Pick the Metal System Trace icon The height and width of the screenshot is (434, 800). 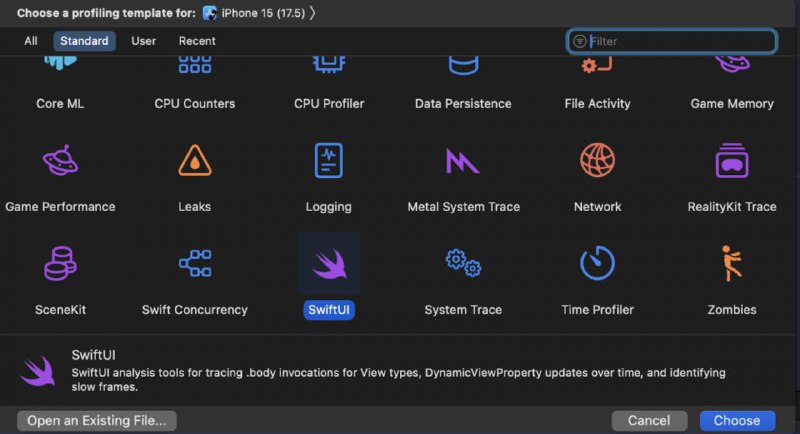click(x=463, y=161)
